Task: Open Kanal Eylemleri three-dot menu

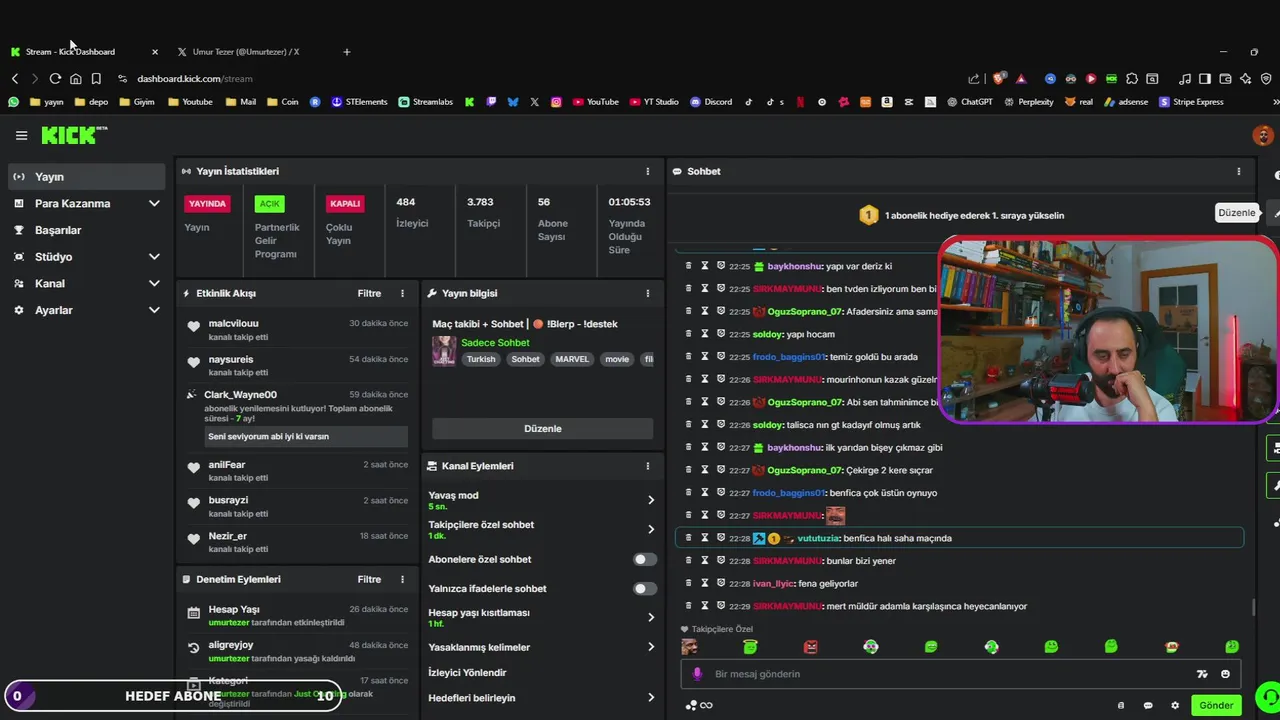Action: (647, 466)
